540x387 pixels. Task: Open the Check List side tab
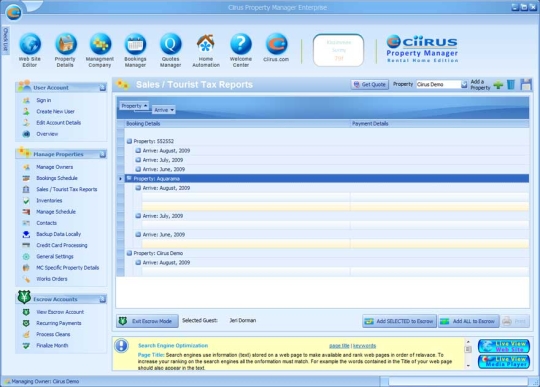click(5, 40)
